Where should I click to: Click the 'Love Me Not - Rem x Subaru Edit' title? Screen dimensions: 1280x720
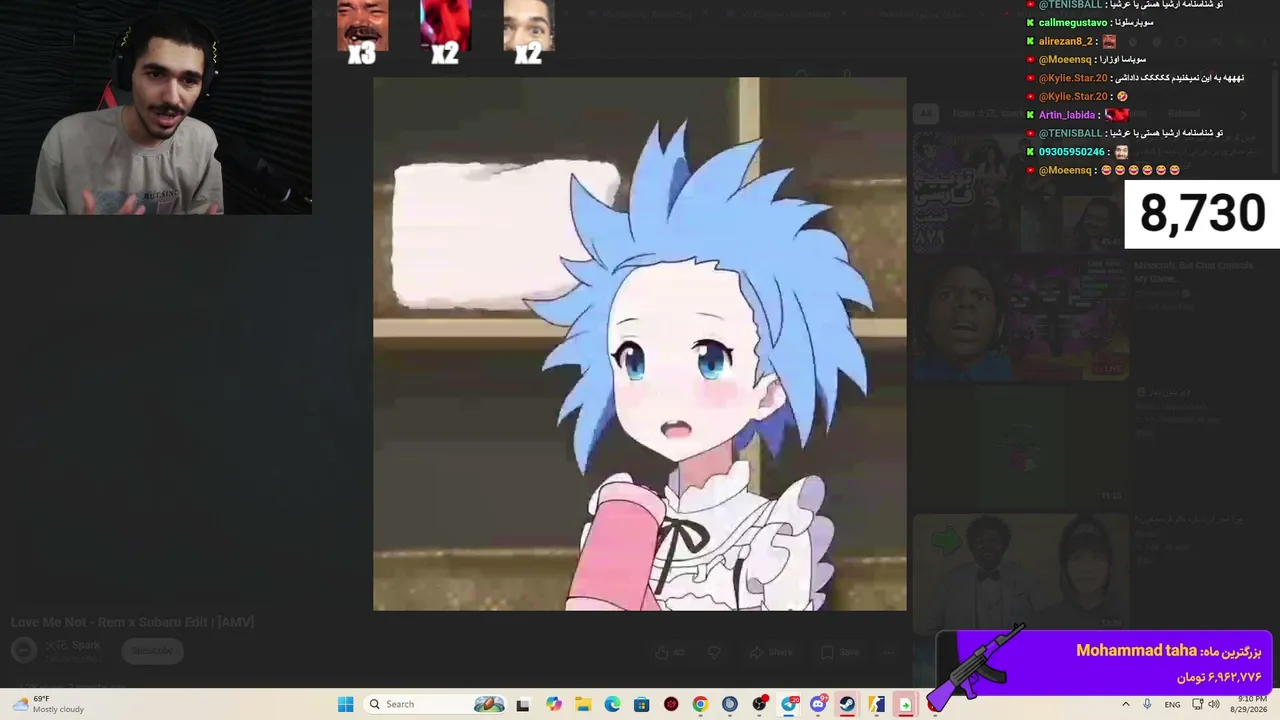pos(133,622)
